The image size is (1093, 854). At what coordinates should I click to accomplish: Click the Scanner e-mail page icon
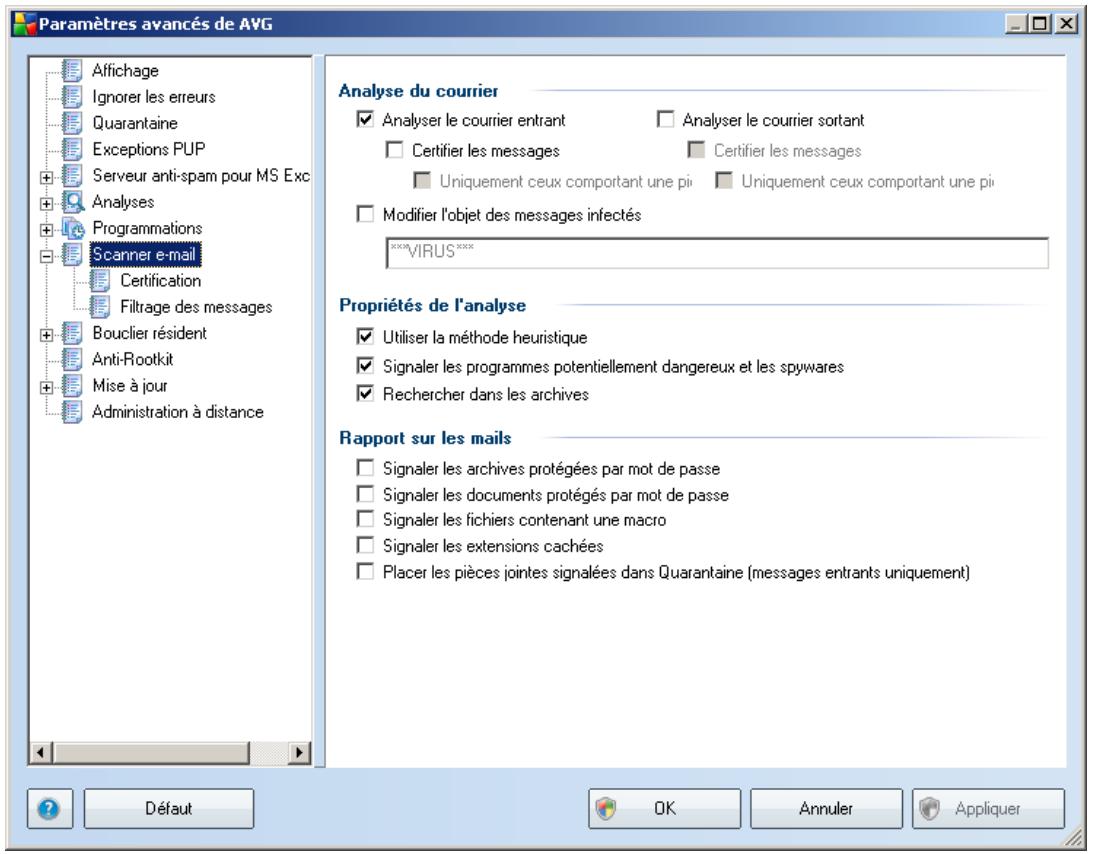[x=72, y=254]
